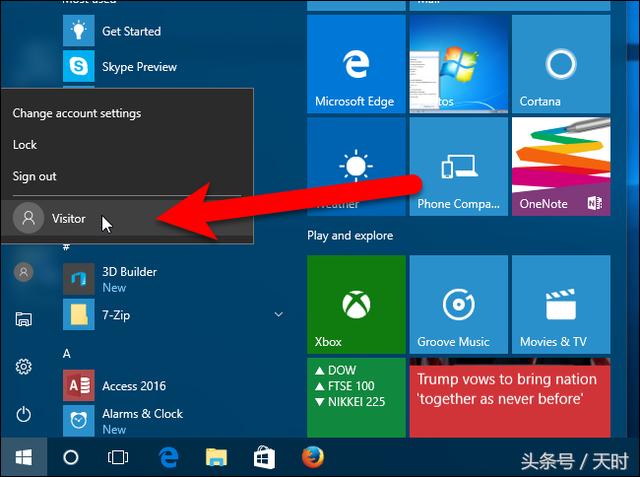640x477 pixels.
Task: Open the Store icon on the taskbar
Action: (x=264, y=457)
